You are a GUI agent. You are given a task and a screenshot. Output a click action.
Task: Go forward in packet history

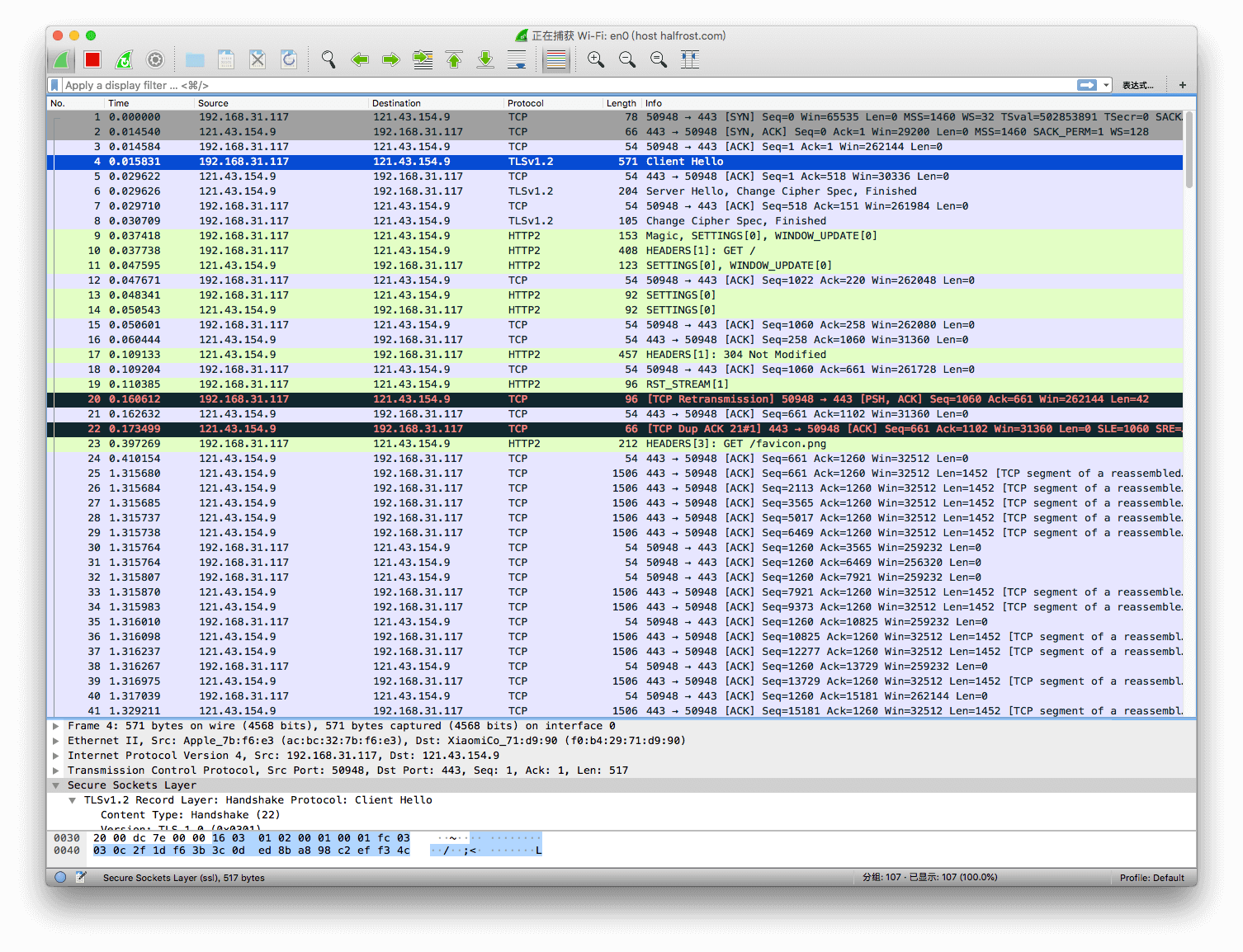pyautogui.click(x=391, y=59)
